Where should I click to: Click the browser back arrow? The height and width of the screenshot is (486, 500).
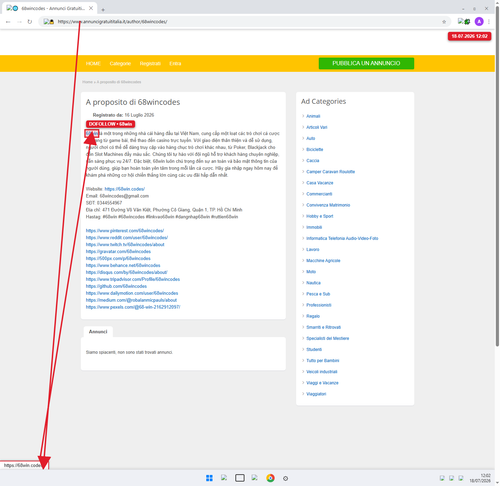pos(8,22)
